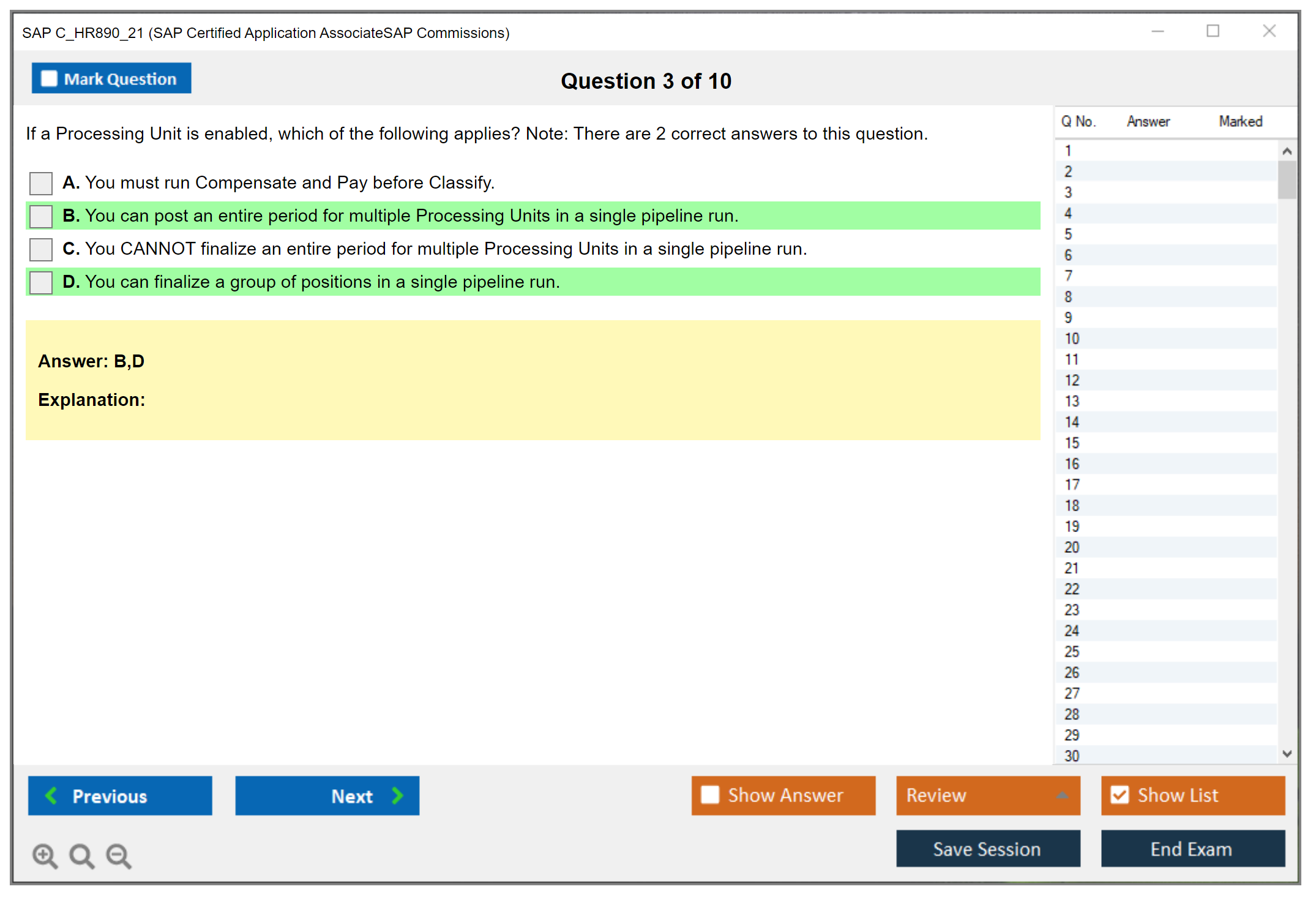Uncheck the Show List toggle
This screenshot has height=900, width=1316.
(x=1120, y=795)
